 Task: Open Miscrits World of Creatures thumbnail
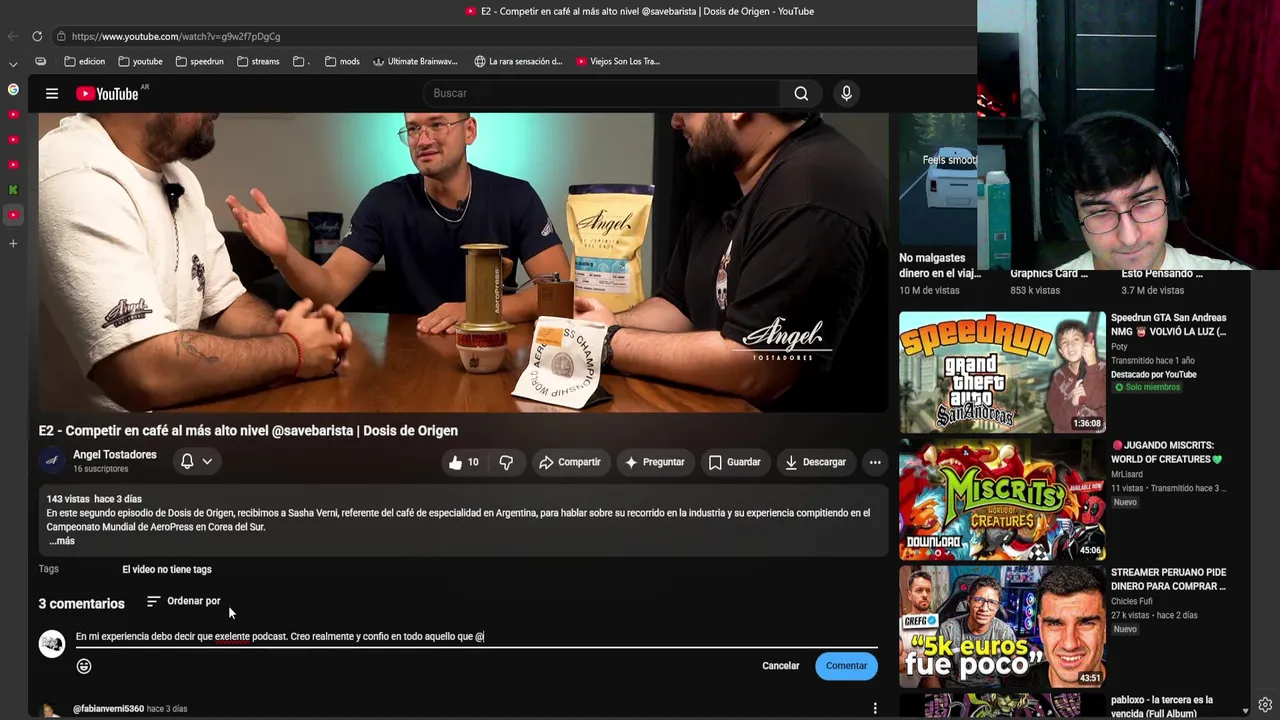[x=1002, y=499]
